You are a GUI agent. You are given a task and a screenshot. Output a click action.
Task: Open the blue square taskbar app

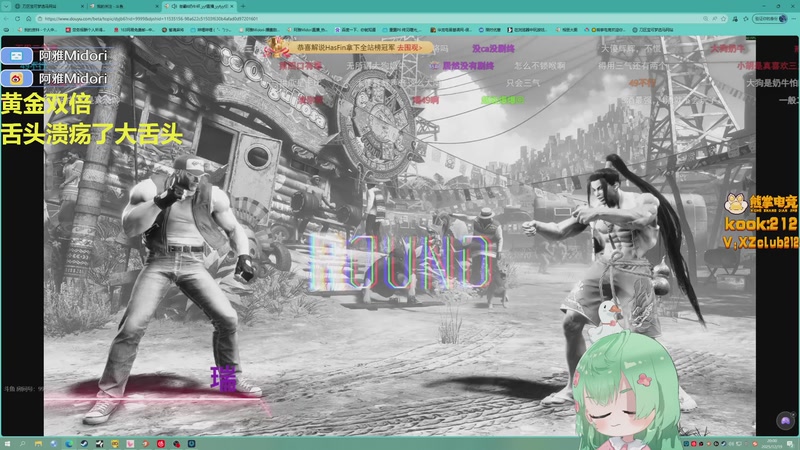191,444
